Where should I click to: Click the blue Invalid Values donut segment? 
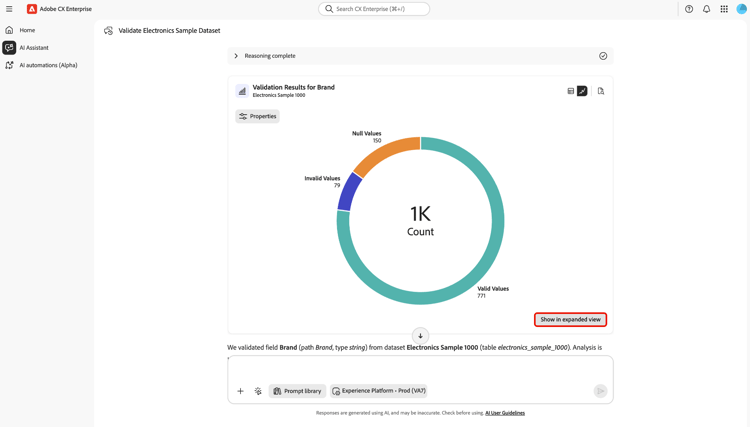pyautogui.click(x=349, y=192)
